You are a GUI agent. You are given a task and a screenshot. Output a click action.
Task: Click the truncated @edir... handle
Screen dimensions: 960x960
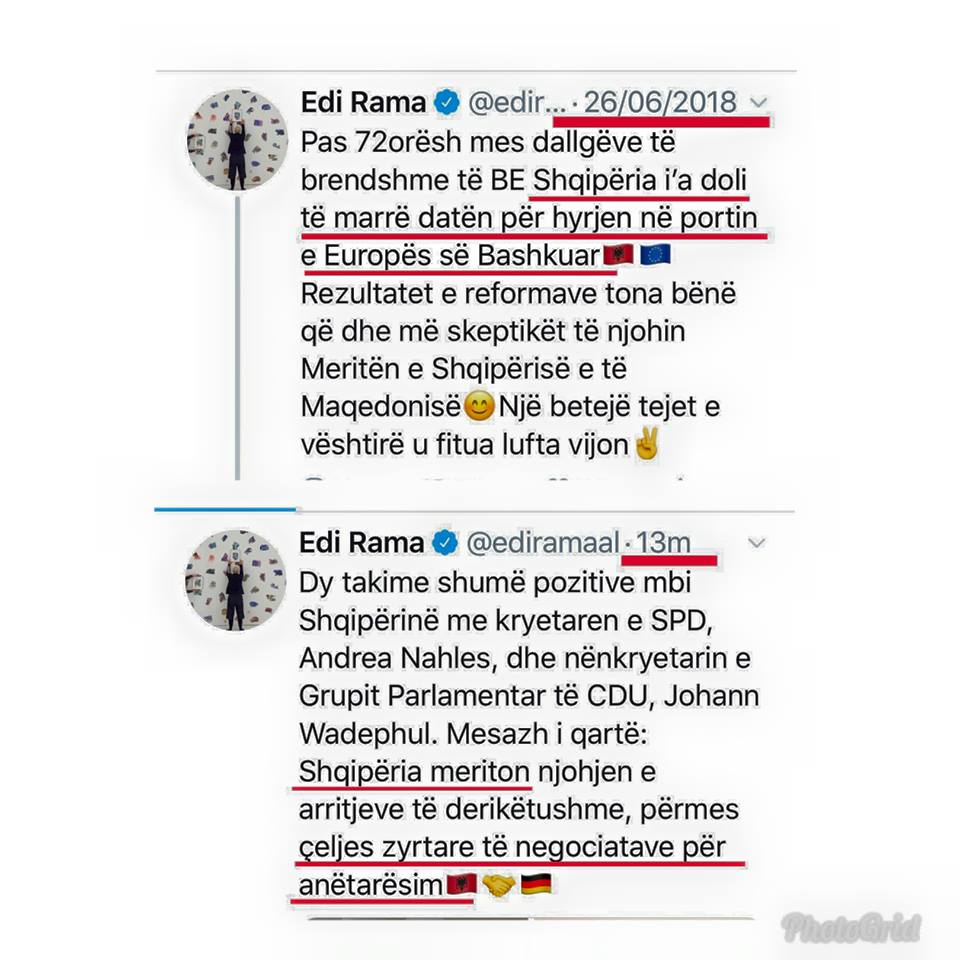coord(517,102)
